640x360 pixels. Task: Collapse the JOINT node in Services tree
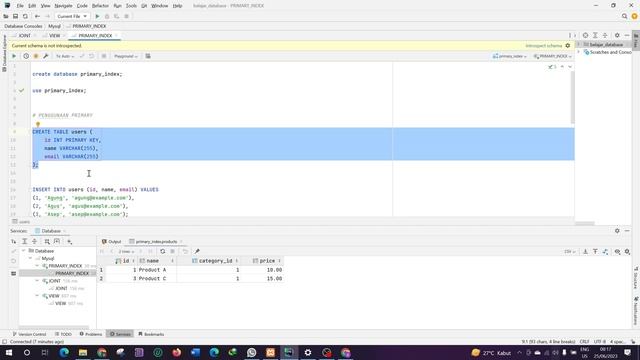pos(37,281)
